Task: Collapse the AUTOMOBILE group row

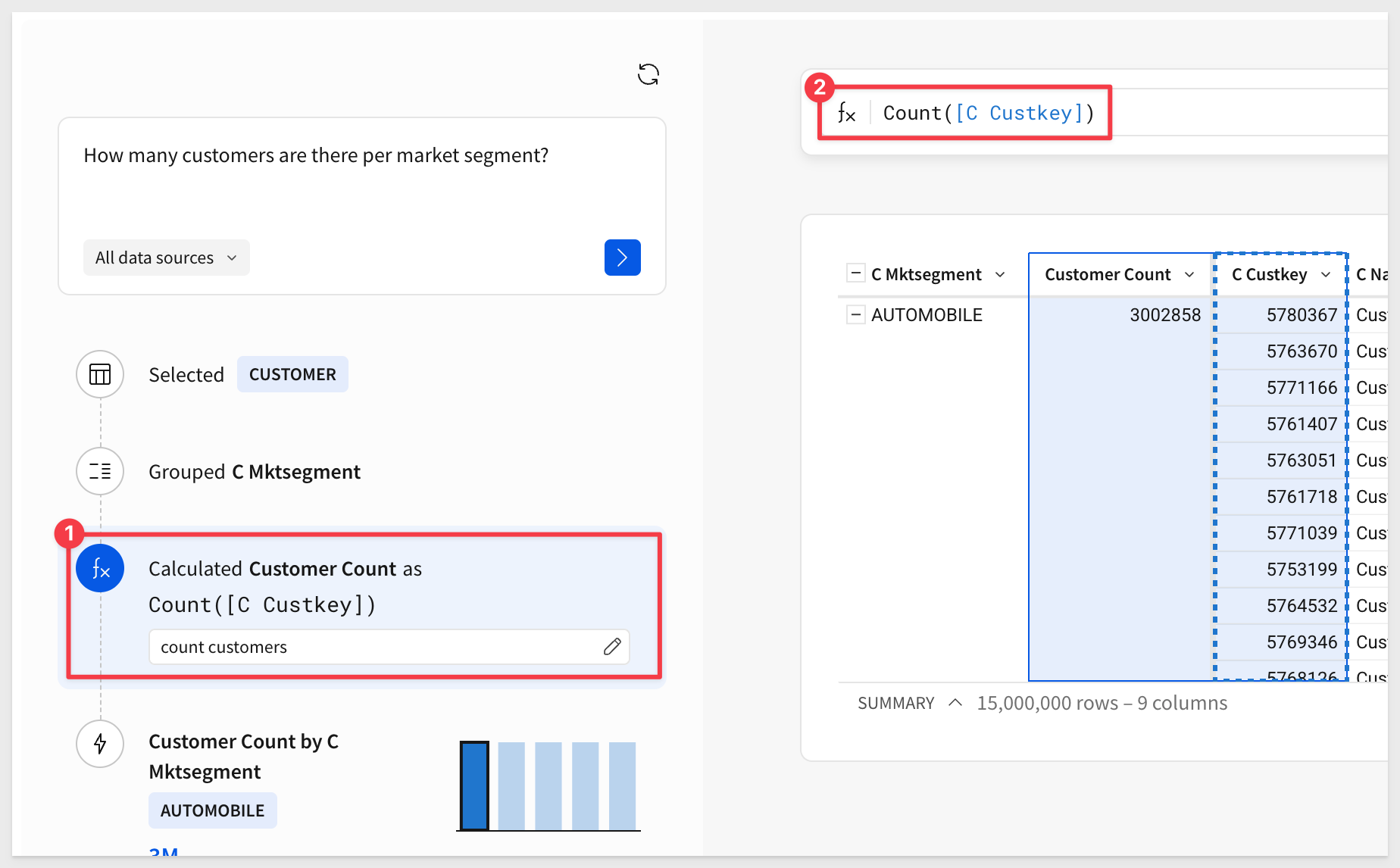Action: click(855, 314)
